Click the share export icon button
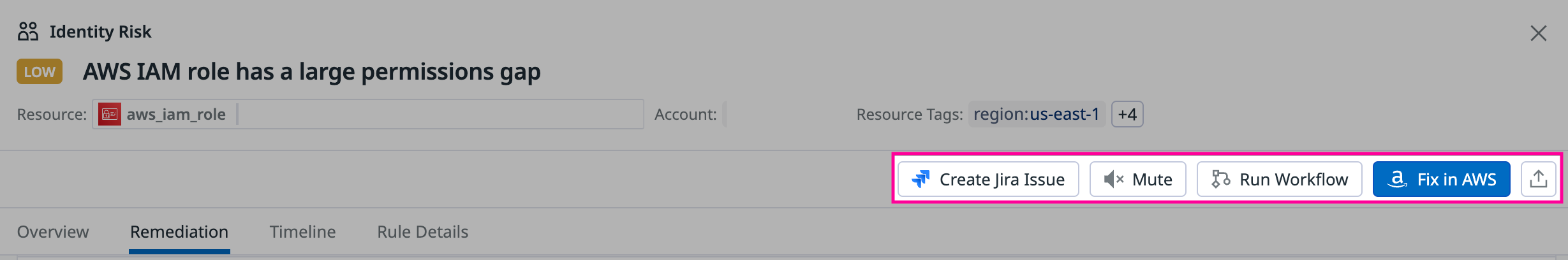Image resolution: width=1568 pixels, height=260 pixels. (1538, 180)
